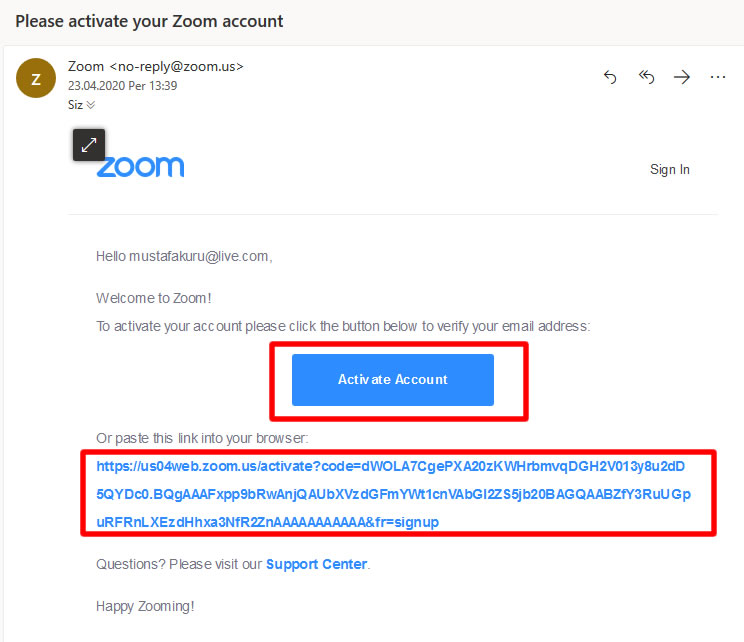
Task: Open the Support Center link
Action: pos(316,564)
